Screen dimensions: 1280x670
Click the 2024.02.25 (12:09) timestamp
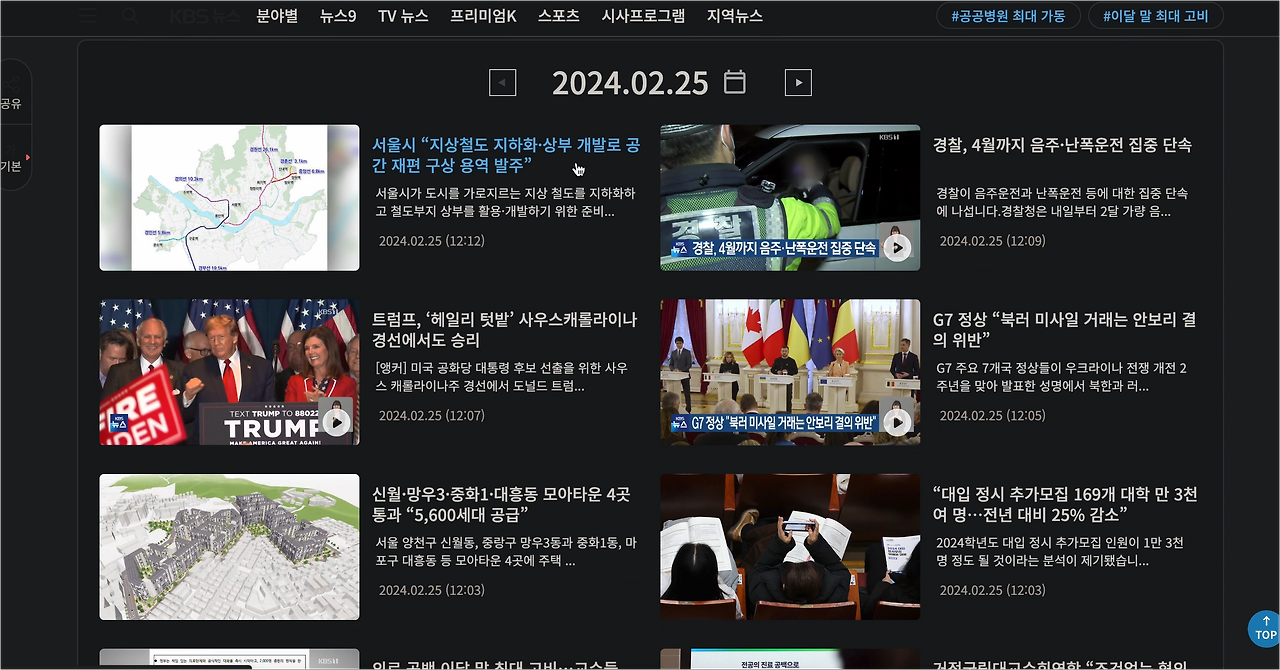point(993,241)
